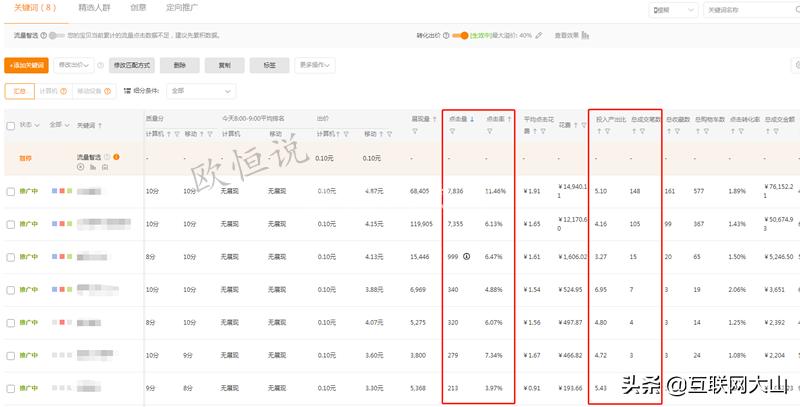Click orange info icon in 流量智选 row
800x407 pixels.
click(116, 157)
